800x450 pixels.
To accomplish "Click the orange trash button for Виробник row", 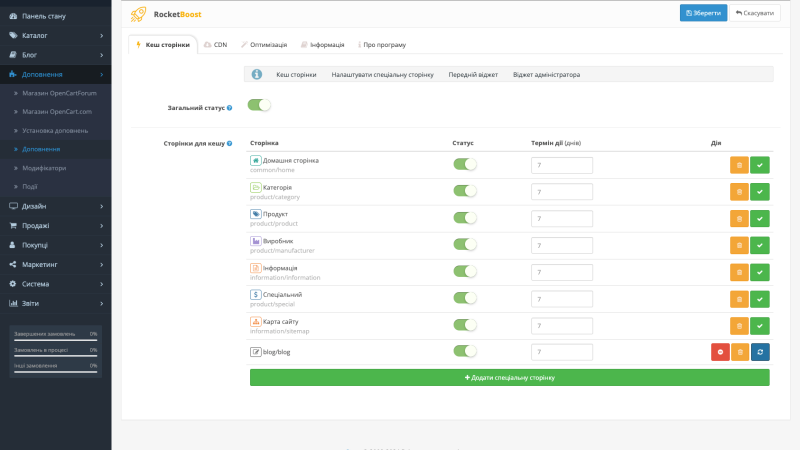I will (x=739, y=245).
